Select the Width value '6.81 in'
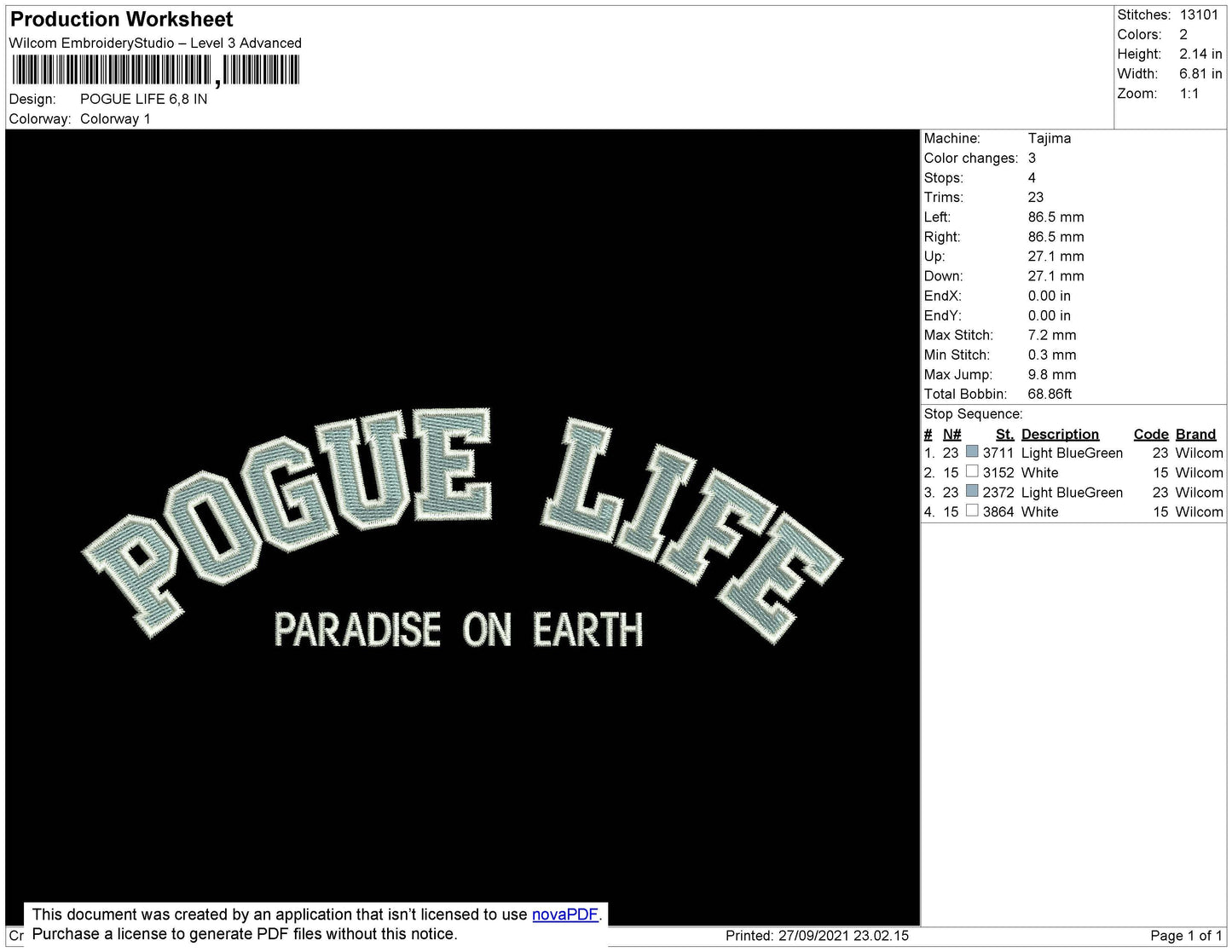This screenshot has height=952, width=1232. coord(1201,74)
